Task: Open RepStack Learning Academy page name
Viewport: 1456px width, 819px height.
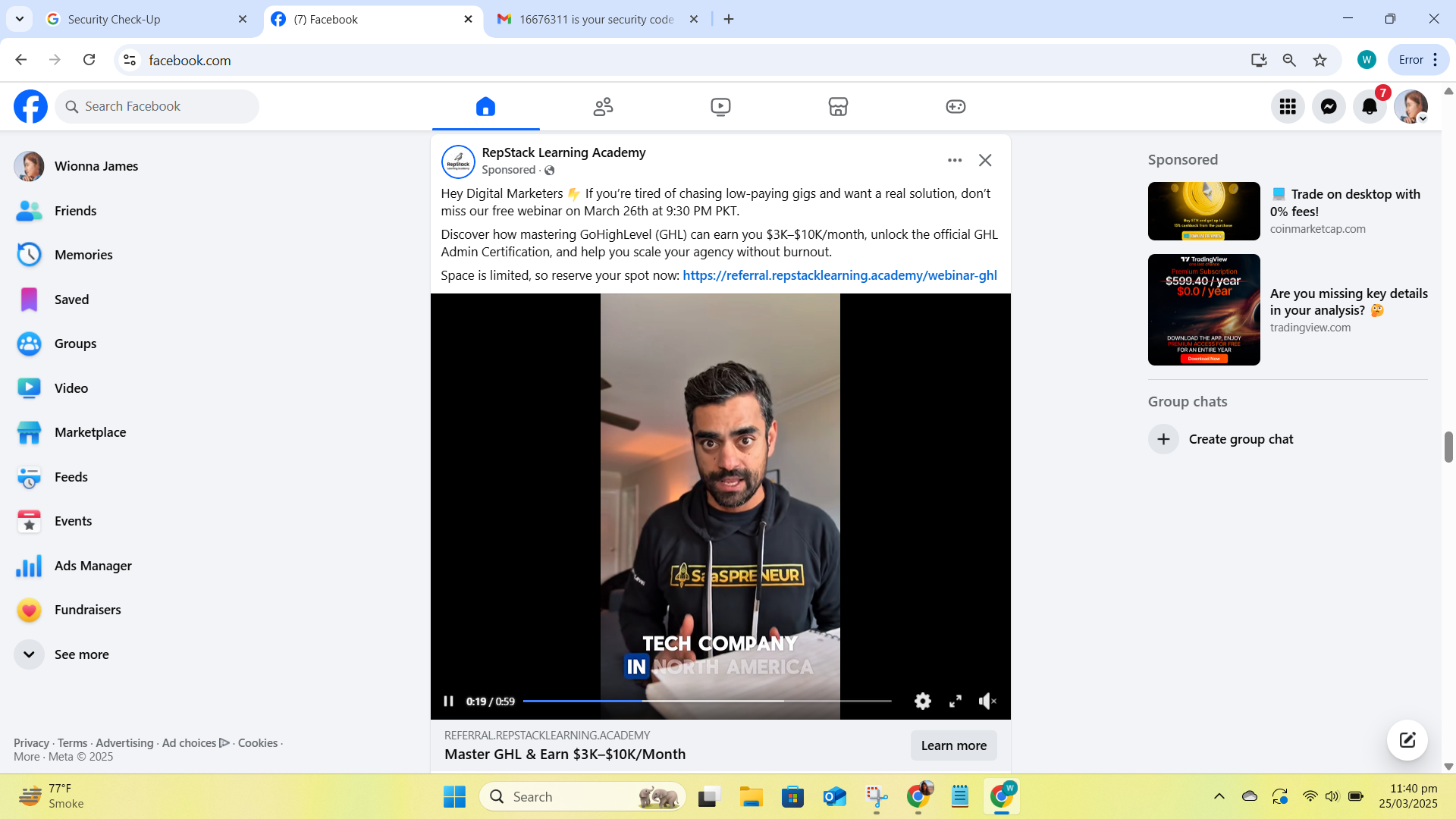Action: pos(563,152)
